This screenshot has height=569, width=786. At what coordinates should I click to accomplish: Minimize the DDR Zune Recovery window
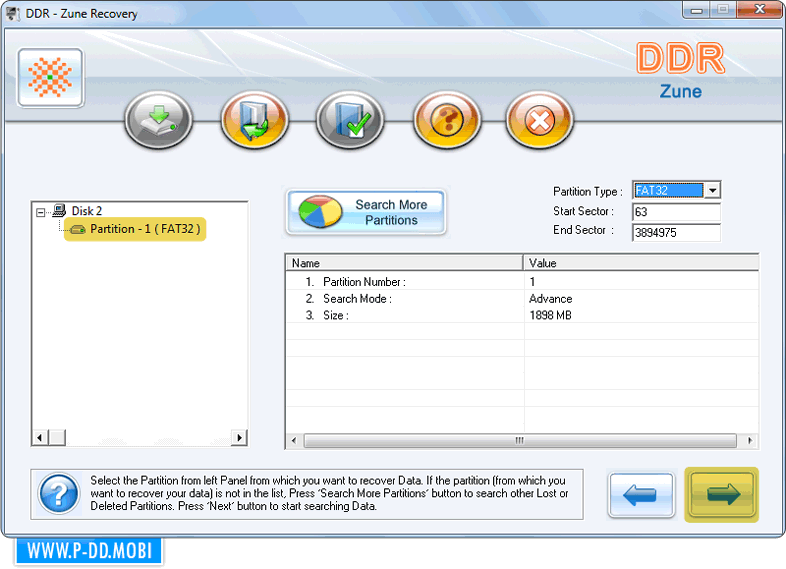[696, 10]
